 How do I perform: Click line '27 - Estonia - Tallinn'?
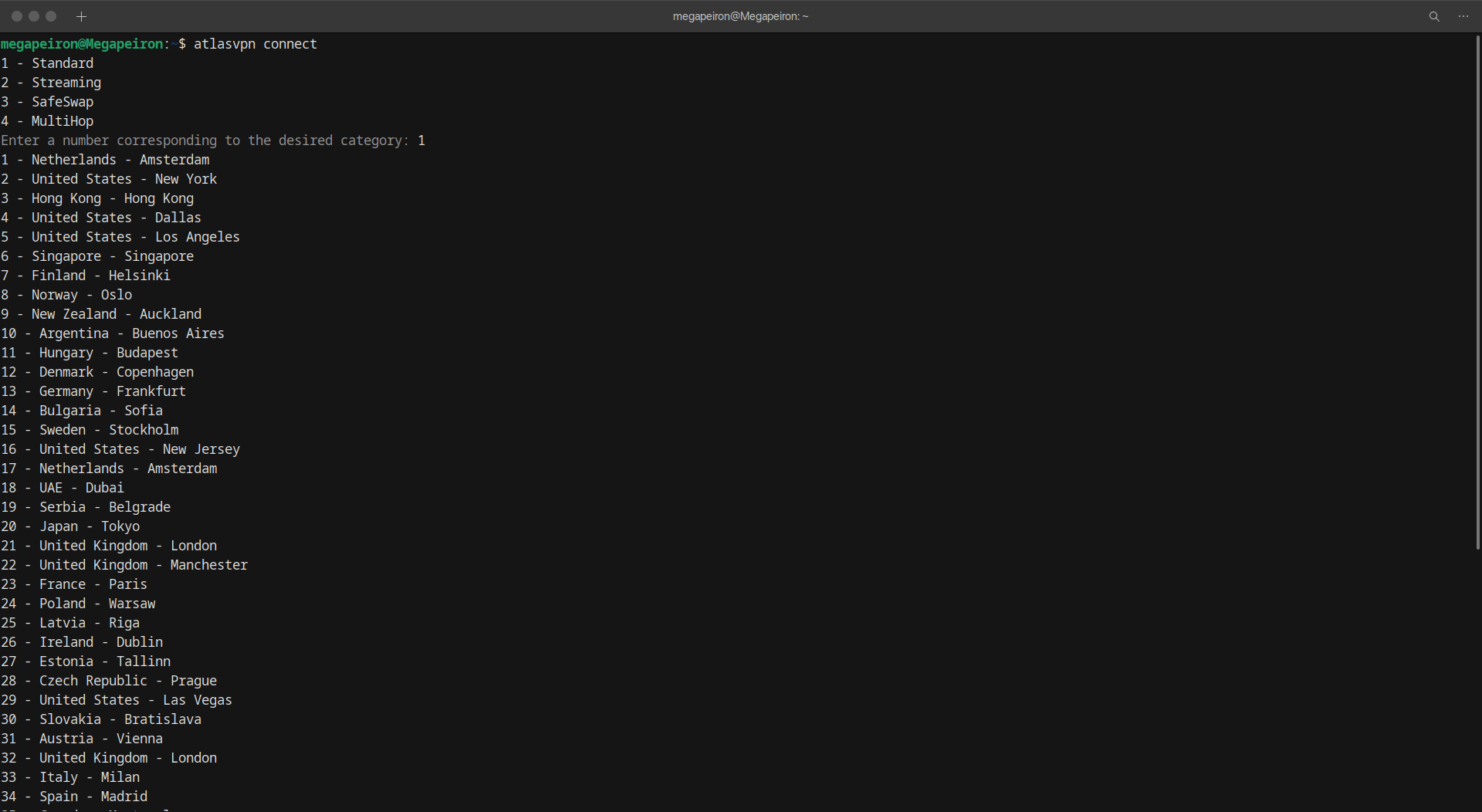tap(86, 661)
